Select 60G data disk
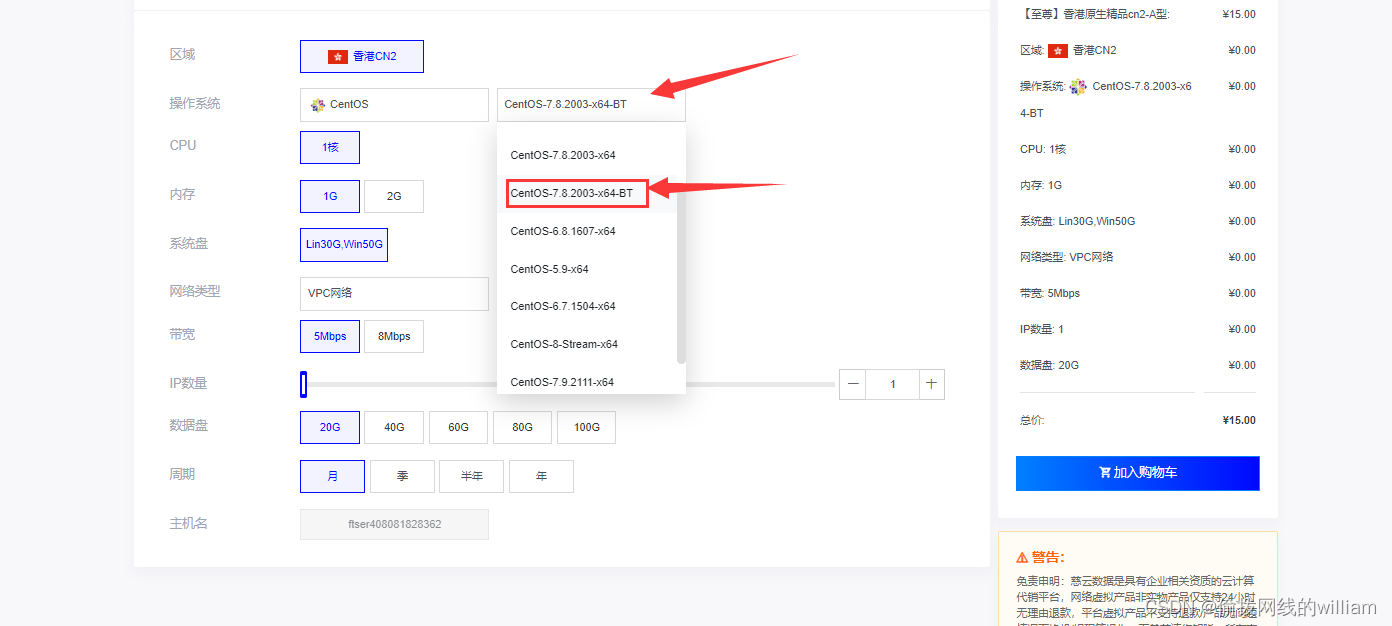 point(458,427)
